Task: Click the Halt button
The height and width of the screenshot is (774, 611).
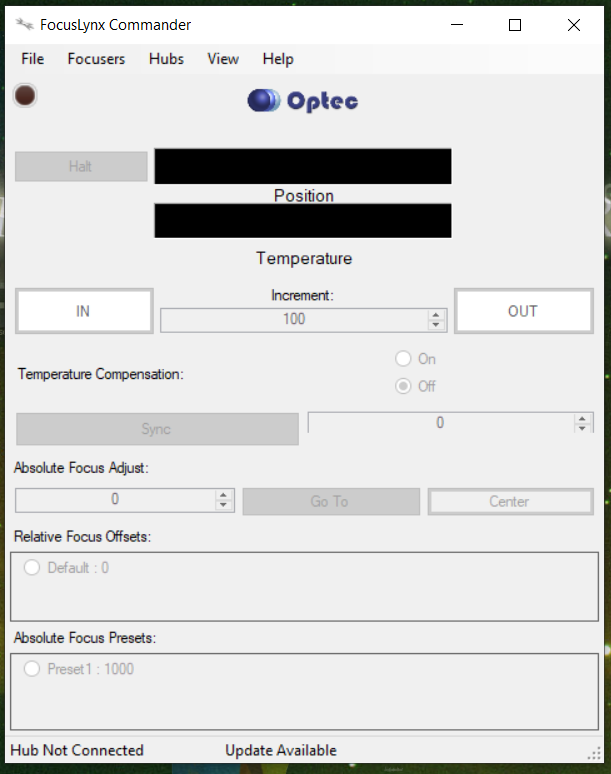Action: pos(81,166)
